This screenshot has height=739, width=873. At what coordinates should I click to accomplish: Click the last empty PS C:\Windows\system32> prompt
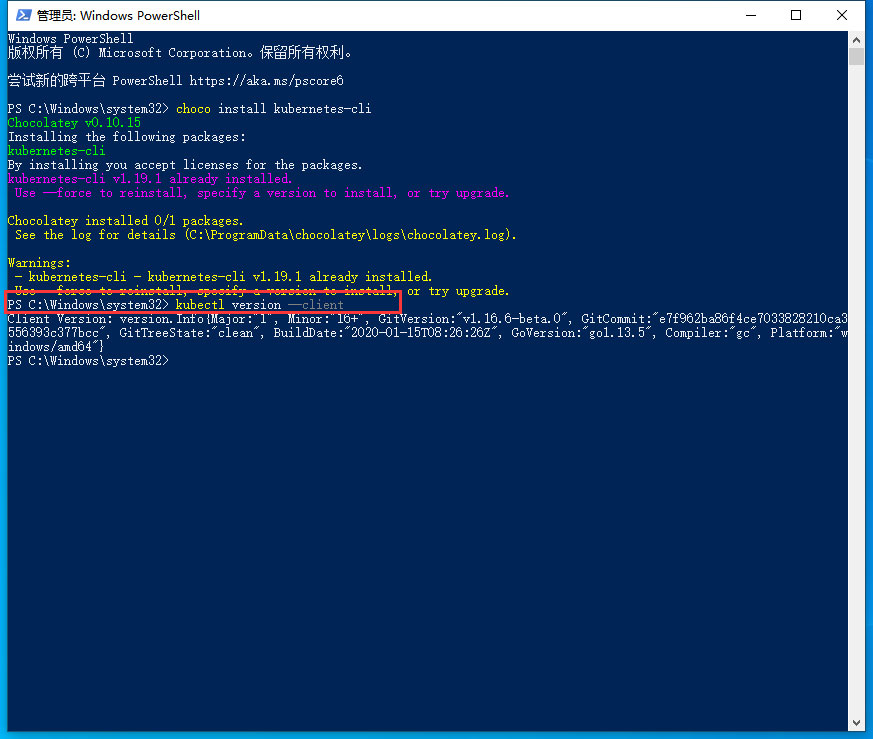tap(88, 361)
